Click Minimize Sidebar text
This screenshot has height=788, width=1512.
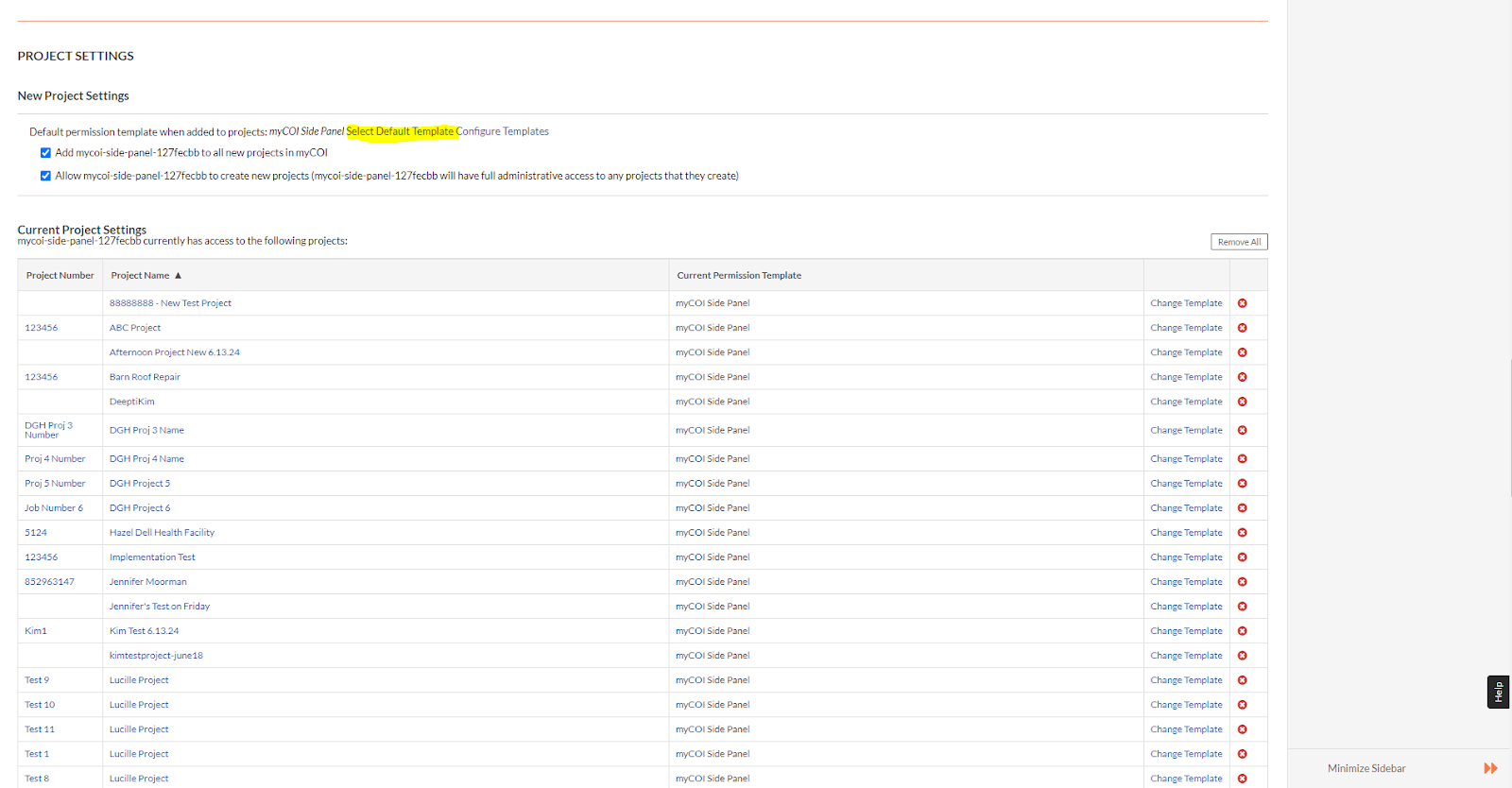(1366, 768)
